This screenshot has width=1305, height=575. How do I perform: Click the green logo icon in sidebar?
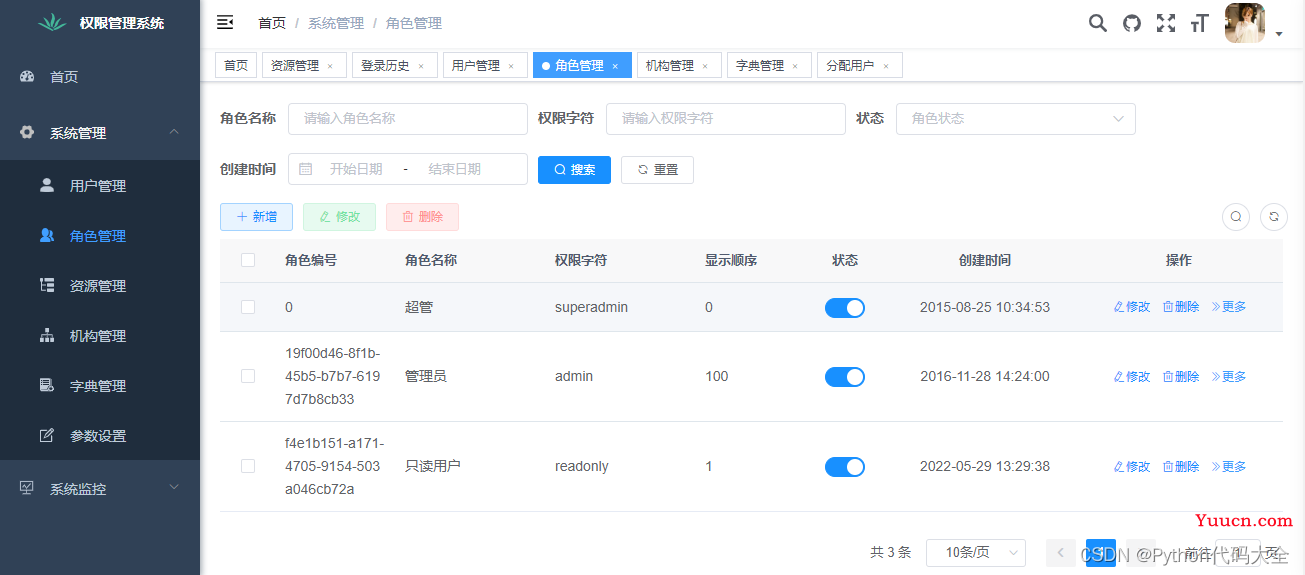pos(52,22)
